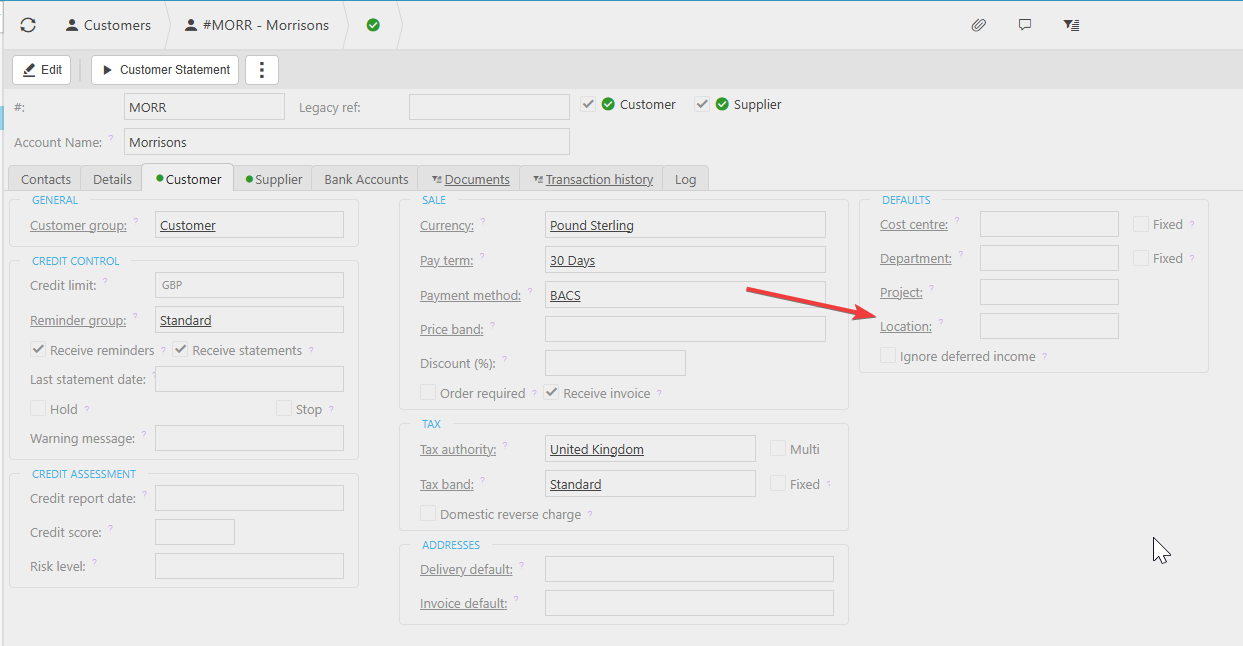This screenshot has width=1243, height=646.
Task: Click help mark beside Risk level
Action: (x=95, y=562)
